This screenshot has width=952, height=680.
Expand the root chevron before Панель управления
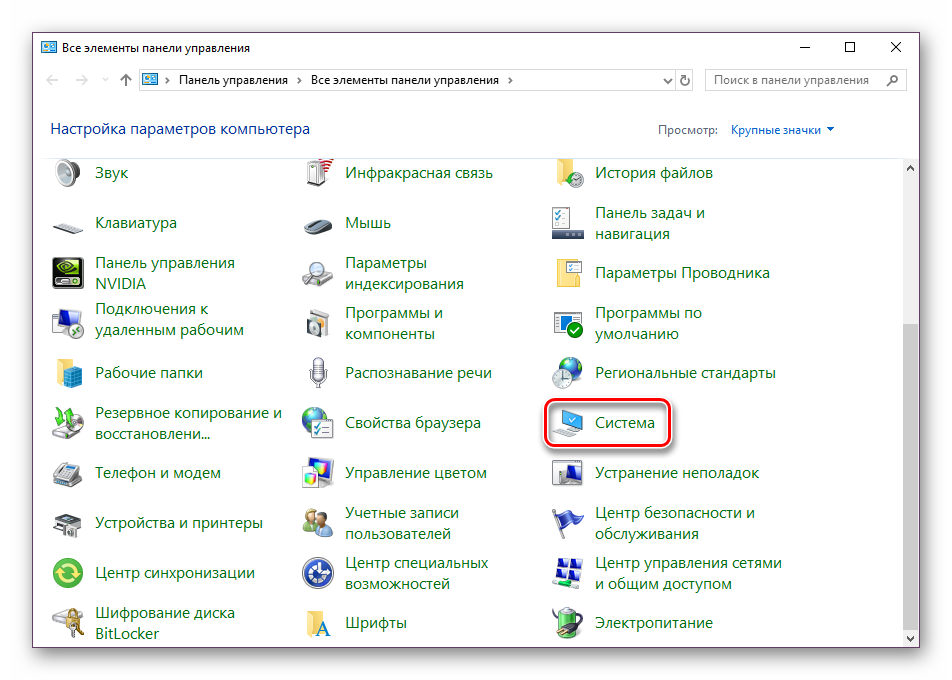(x=167, y=80)
